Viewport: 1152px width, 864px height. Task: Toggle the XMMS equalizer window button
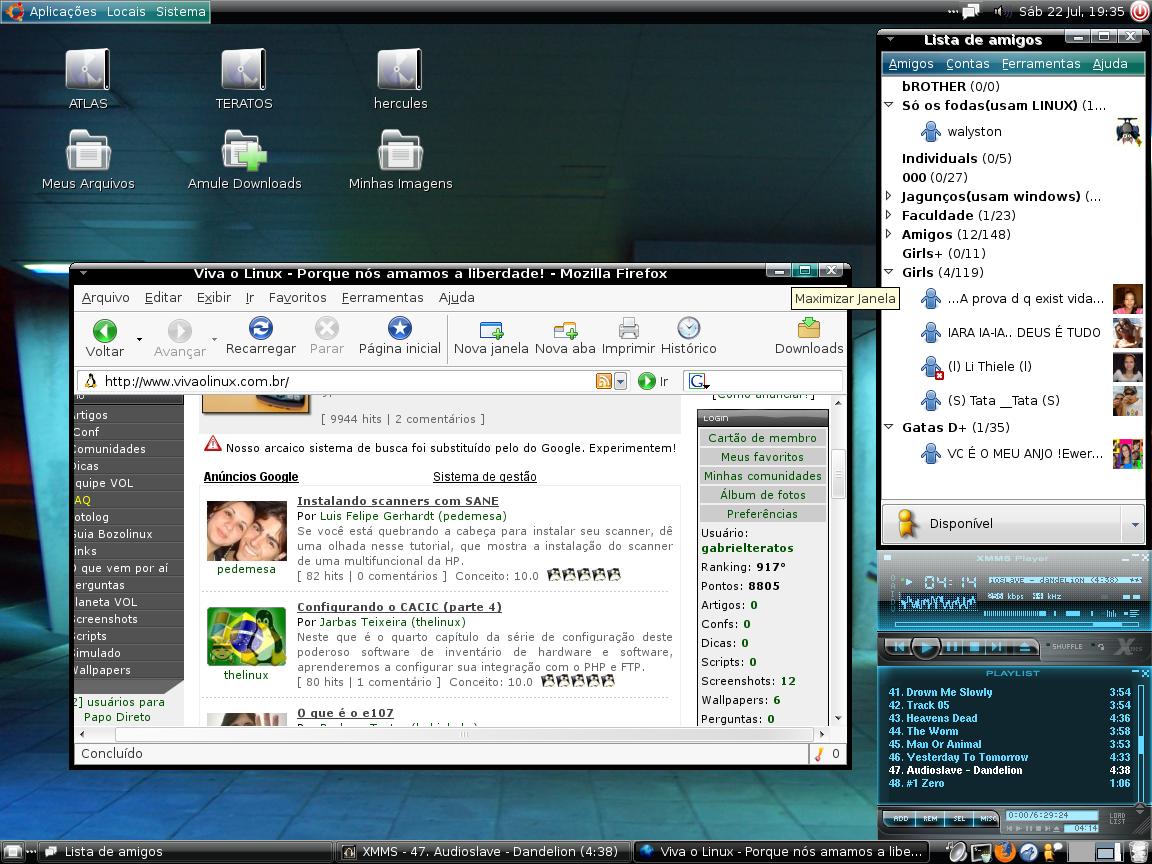[x=1112, y=613]
